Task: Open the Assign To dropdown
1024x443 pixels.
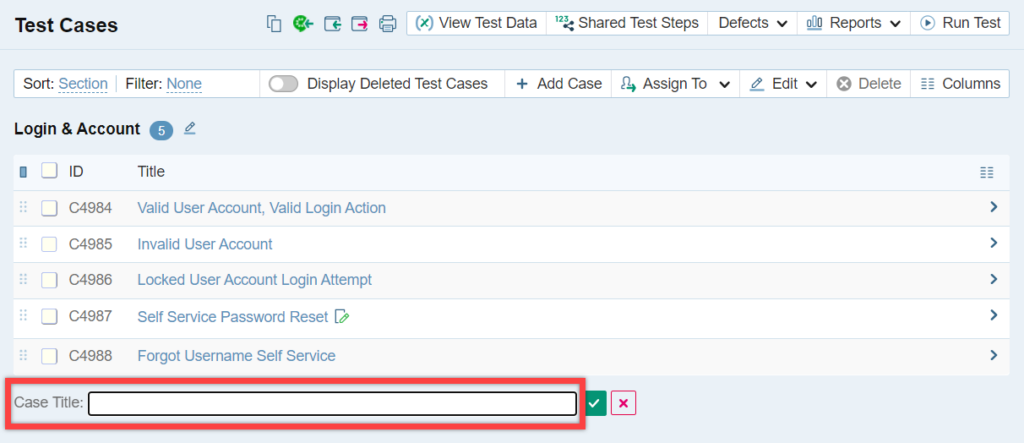Action: pos(676,84)
